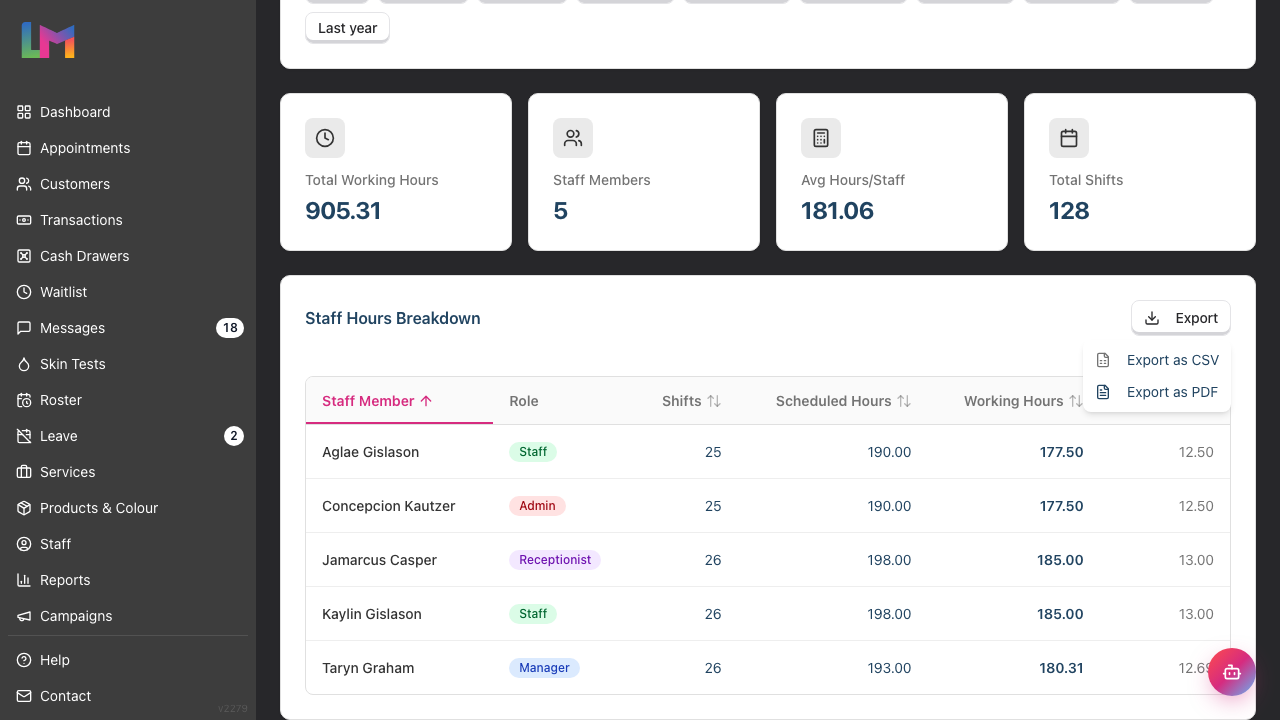This screenshot has height=720, width=1280.
Task: Click the Staff Member column header
Action: (399, 401)
